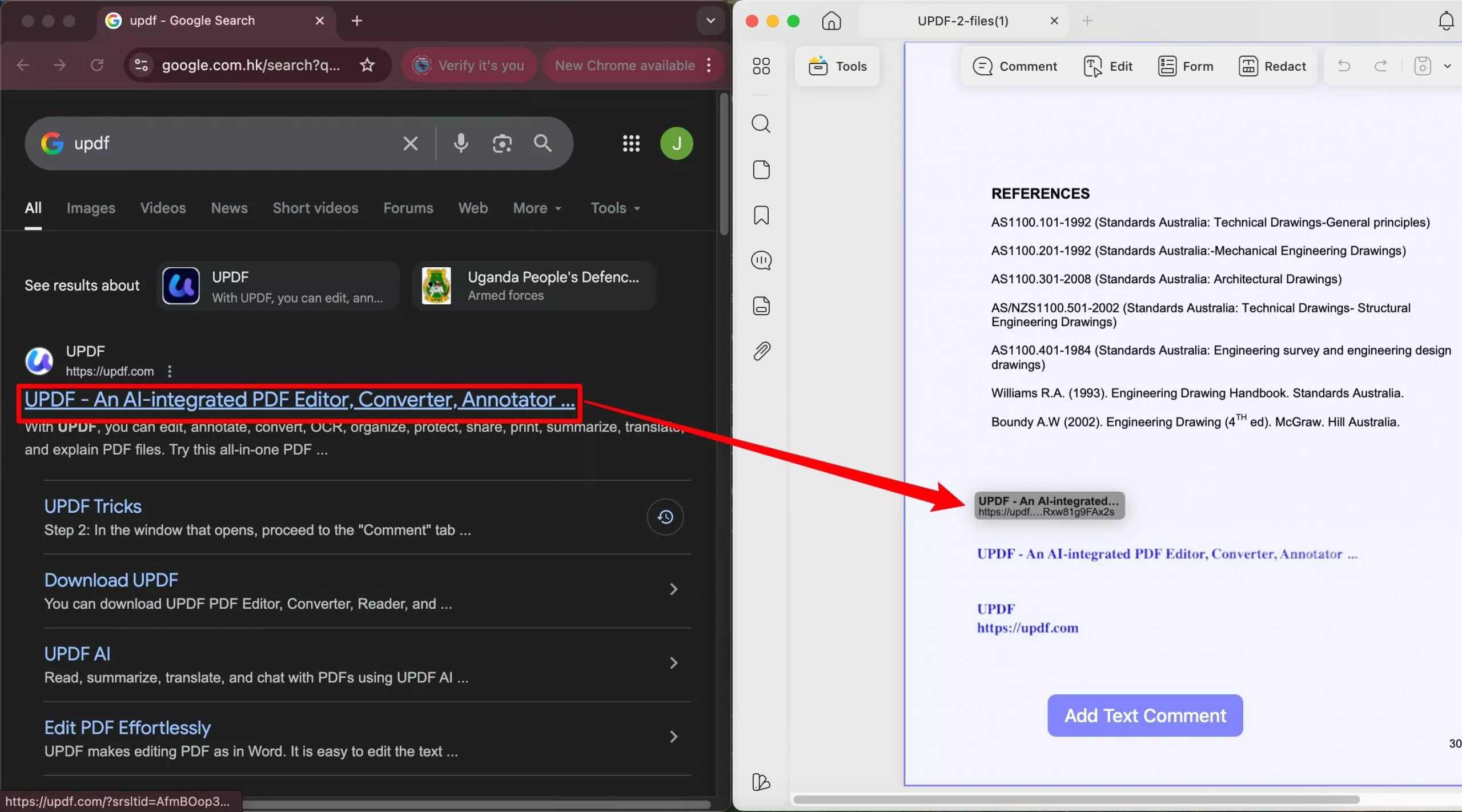Expand the Google More filter dropdown
1462x812 pixels.
537,208
